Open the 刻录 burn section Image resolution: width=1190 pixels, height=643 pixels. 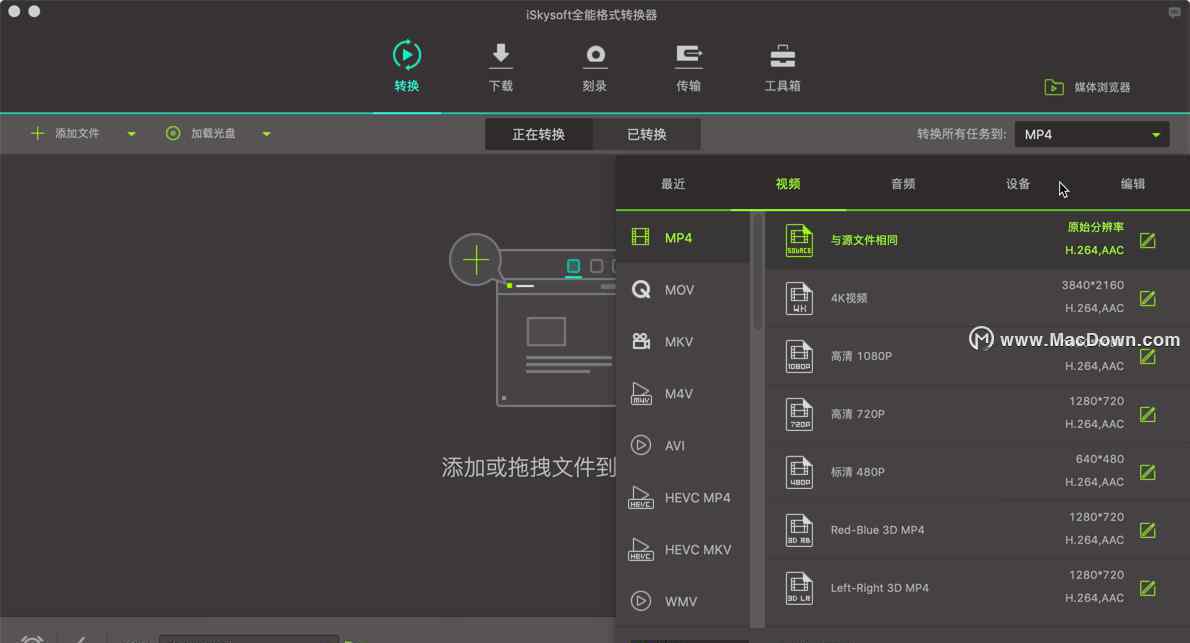(x=595, y=66)
